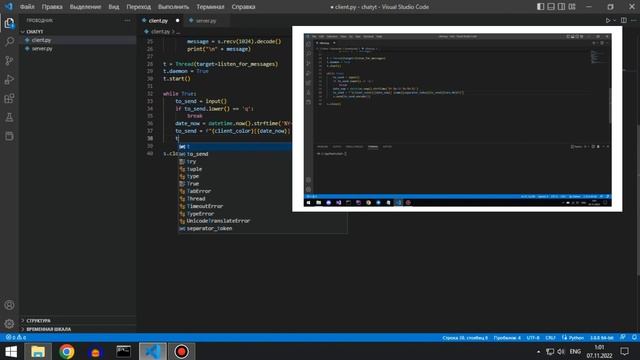Open the Переход menu
The height and width of the screenshot is (360, 640).
[138, 7]
